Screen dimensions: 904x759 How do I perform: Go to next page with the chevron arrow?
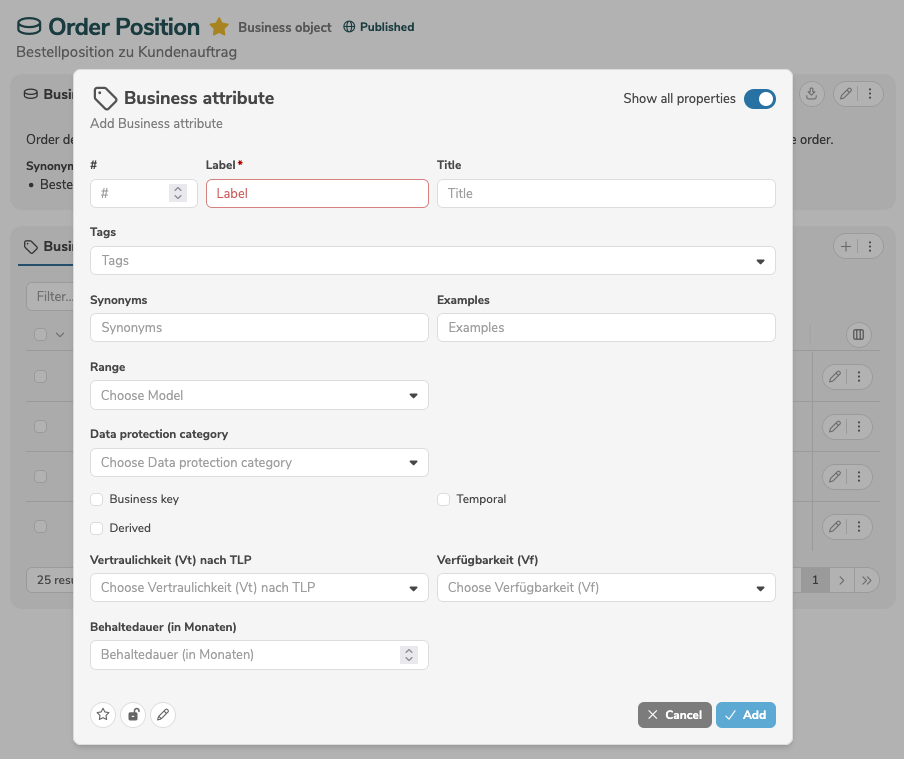[x=842, y=580]
